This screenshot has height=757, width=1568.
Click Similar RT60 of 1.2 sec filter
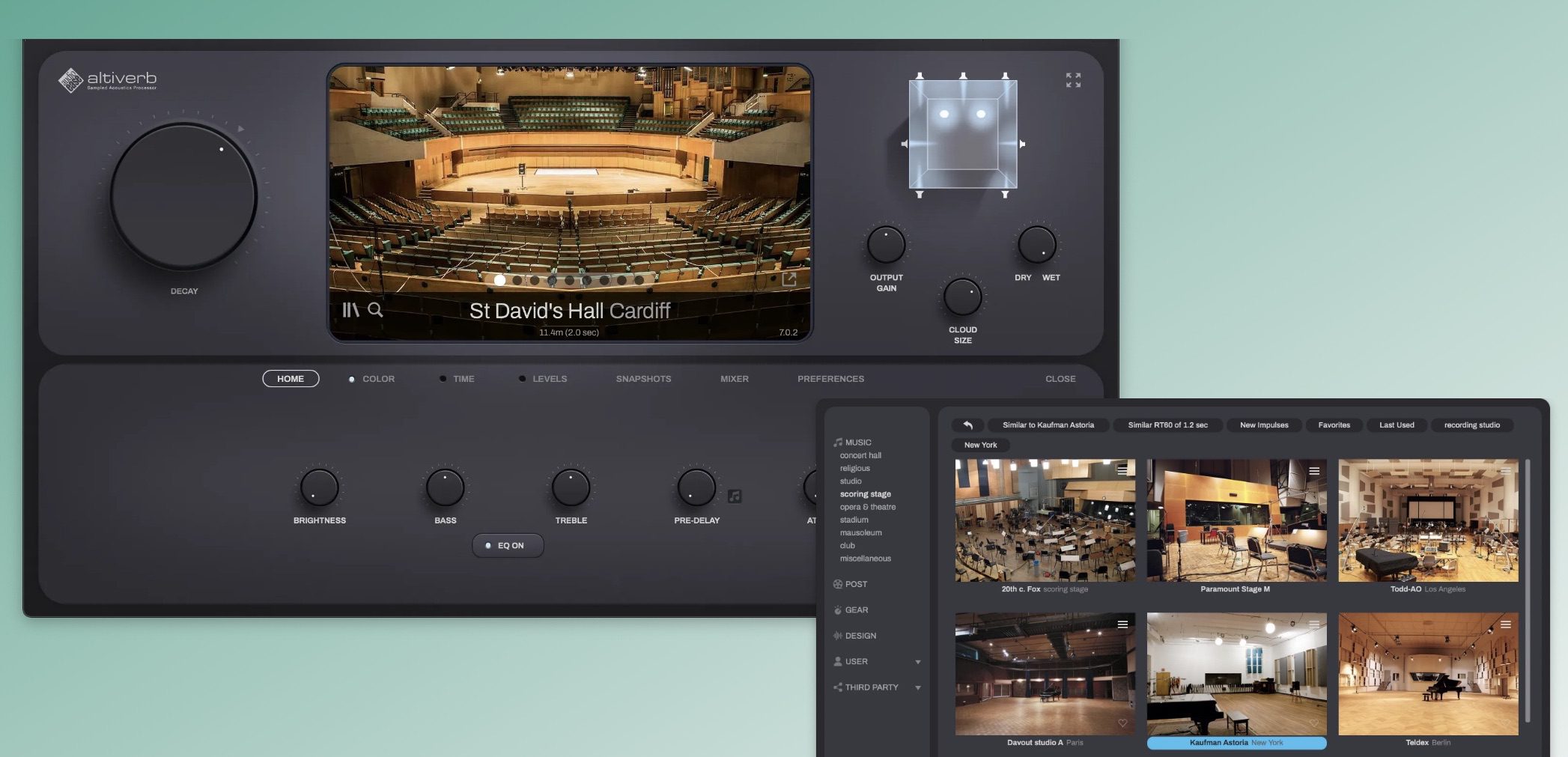[1167, 425]
